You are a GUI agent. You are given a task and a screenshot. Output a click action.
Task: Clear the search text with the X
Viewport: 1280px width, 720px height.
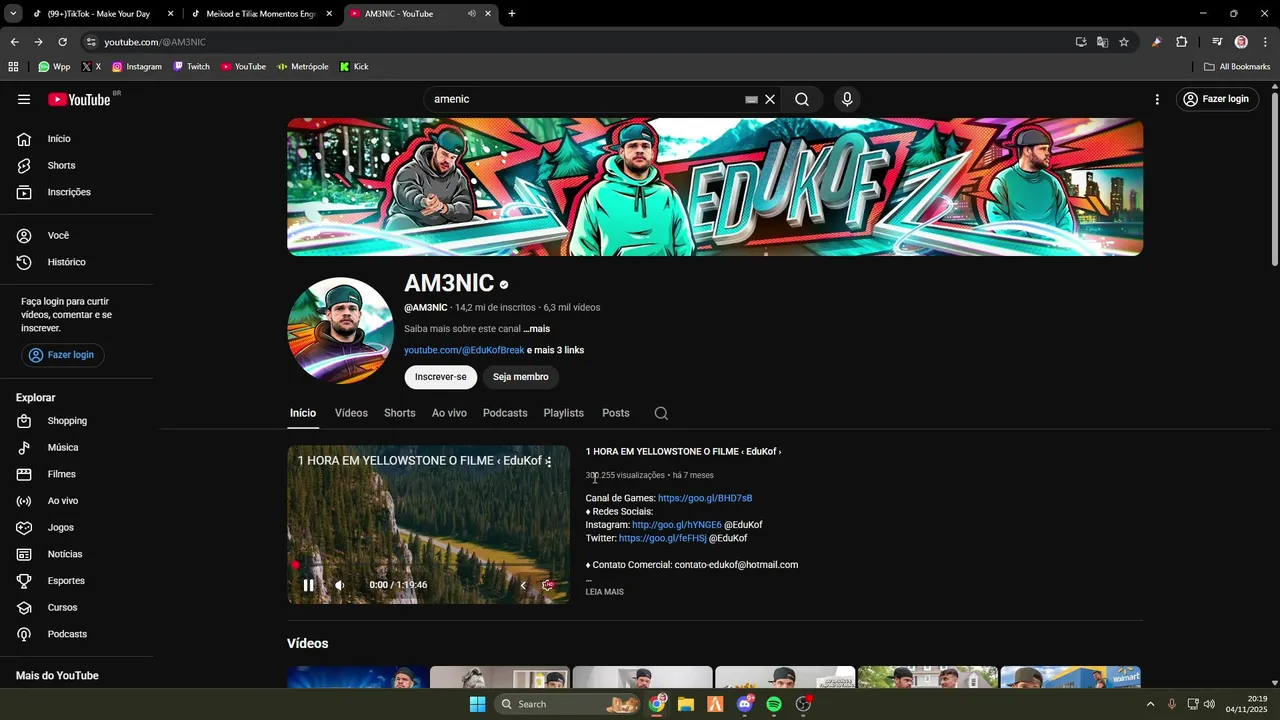click(770, 99)
